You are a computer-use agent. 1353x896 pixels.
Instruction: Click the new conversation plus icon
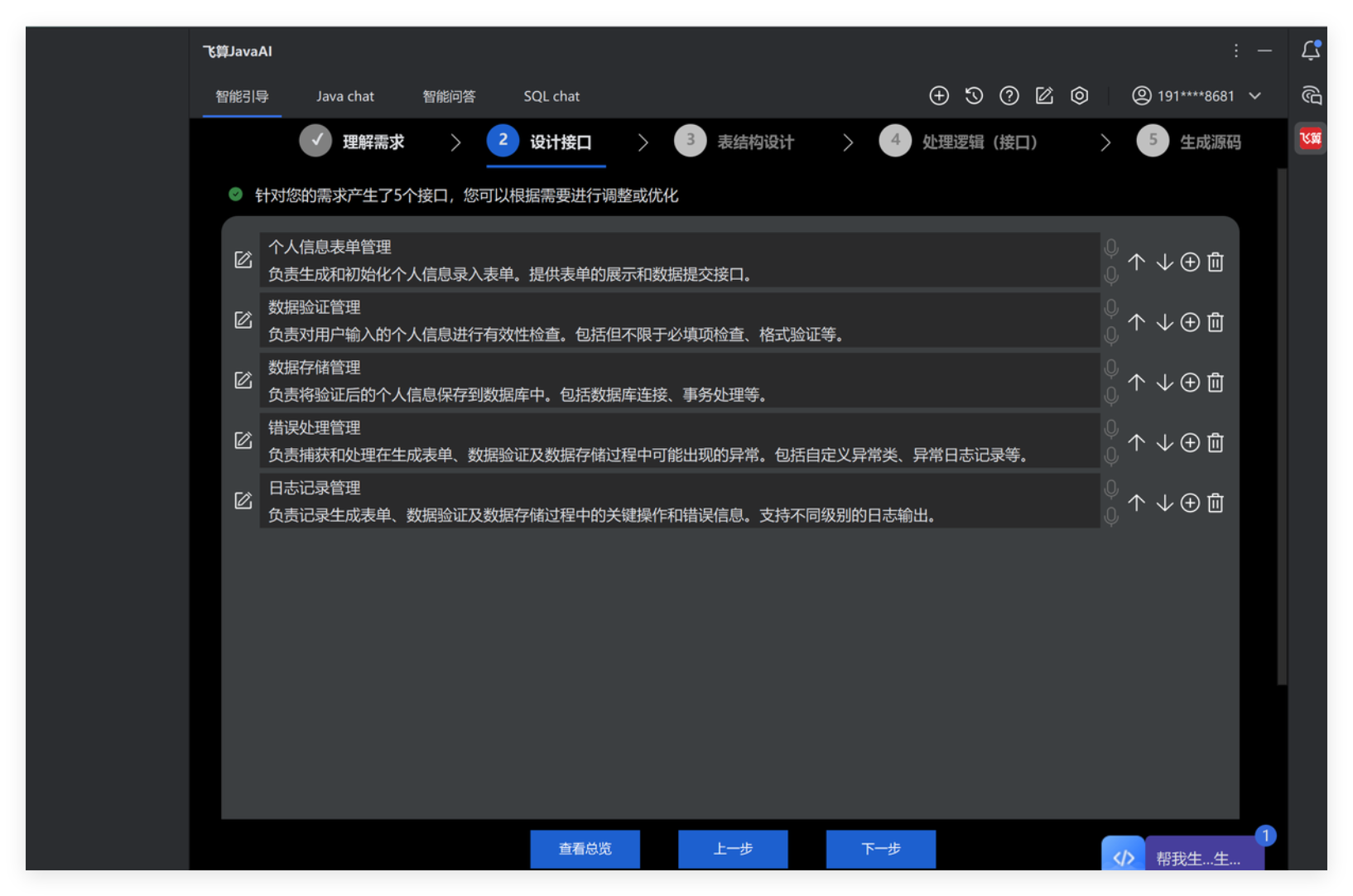click(x=938, y=96)
